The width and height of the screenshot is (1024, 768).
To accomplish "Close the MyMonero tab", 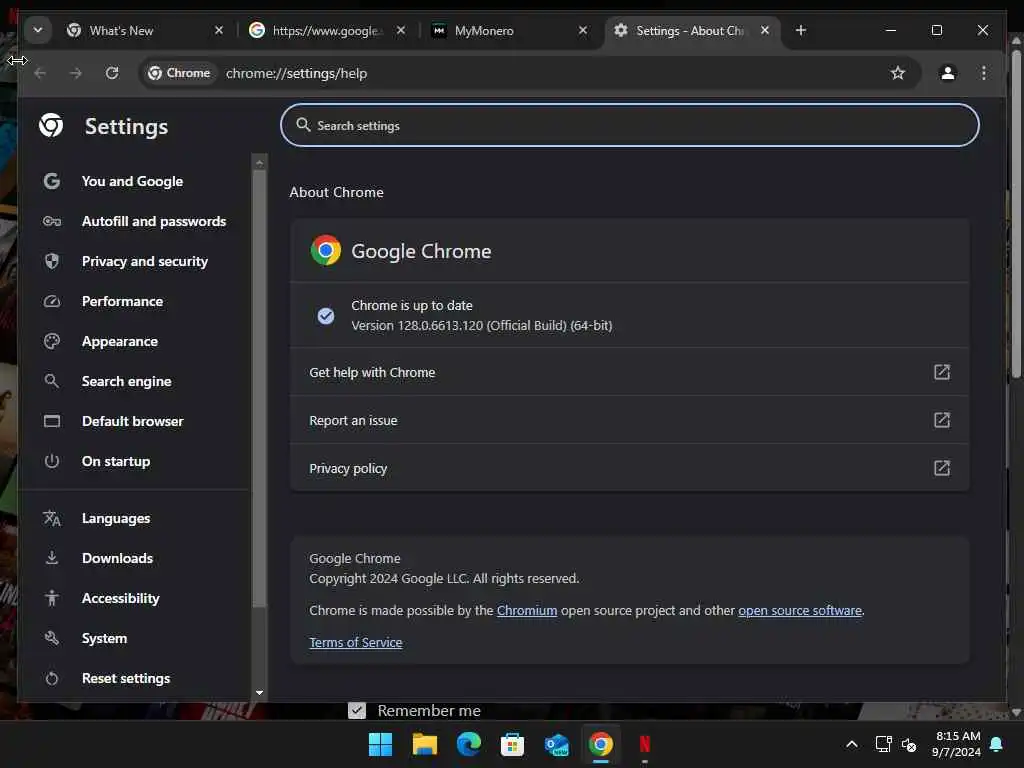I will tap(583, 30).
